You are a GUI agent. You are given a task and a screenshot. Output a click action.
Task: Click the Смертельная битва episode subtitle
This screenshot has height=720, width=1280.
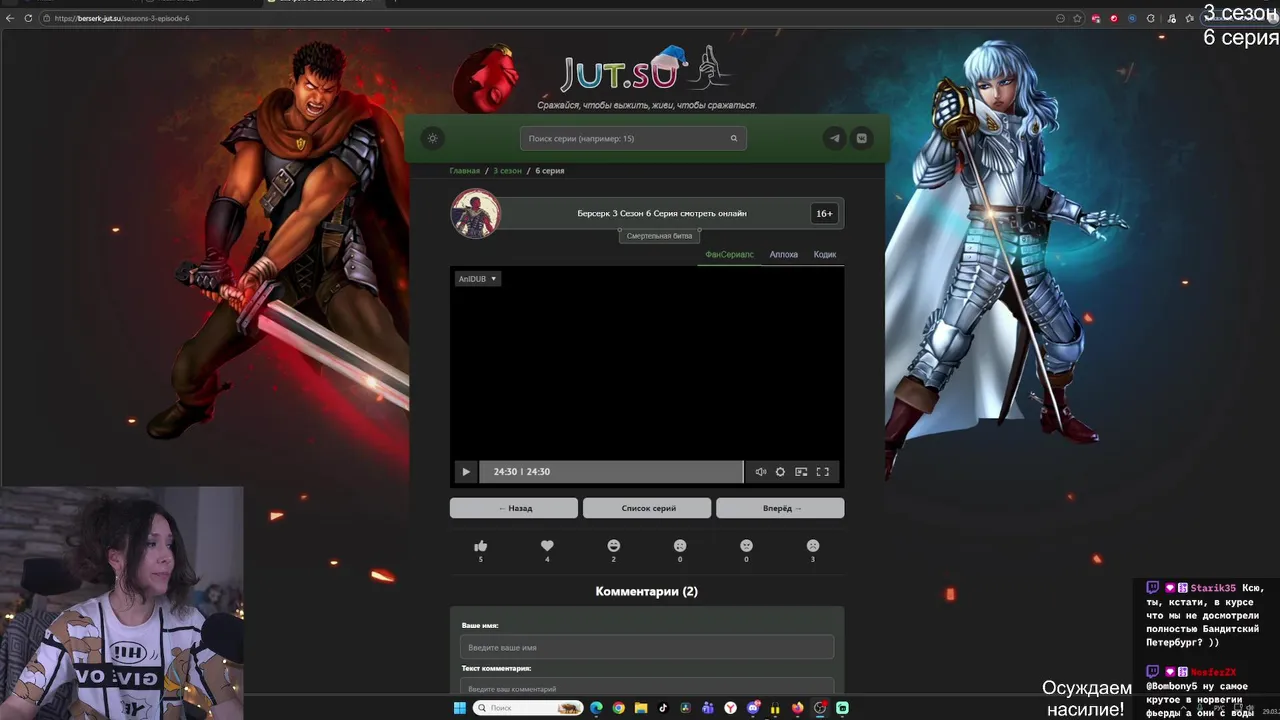(659, 236)
